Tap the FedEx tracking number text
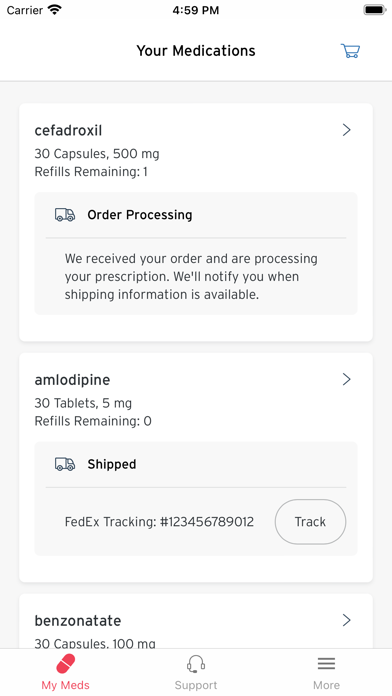Viewport: 392px width, 696px height. coord(159,522)
